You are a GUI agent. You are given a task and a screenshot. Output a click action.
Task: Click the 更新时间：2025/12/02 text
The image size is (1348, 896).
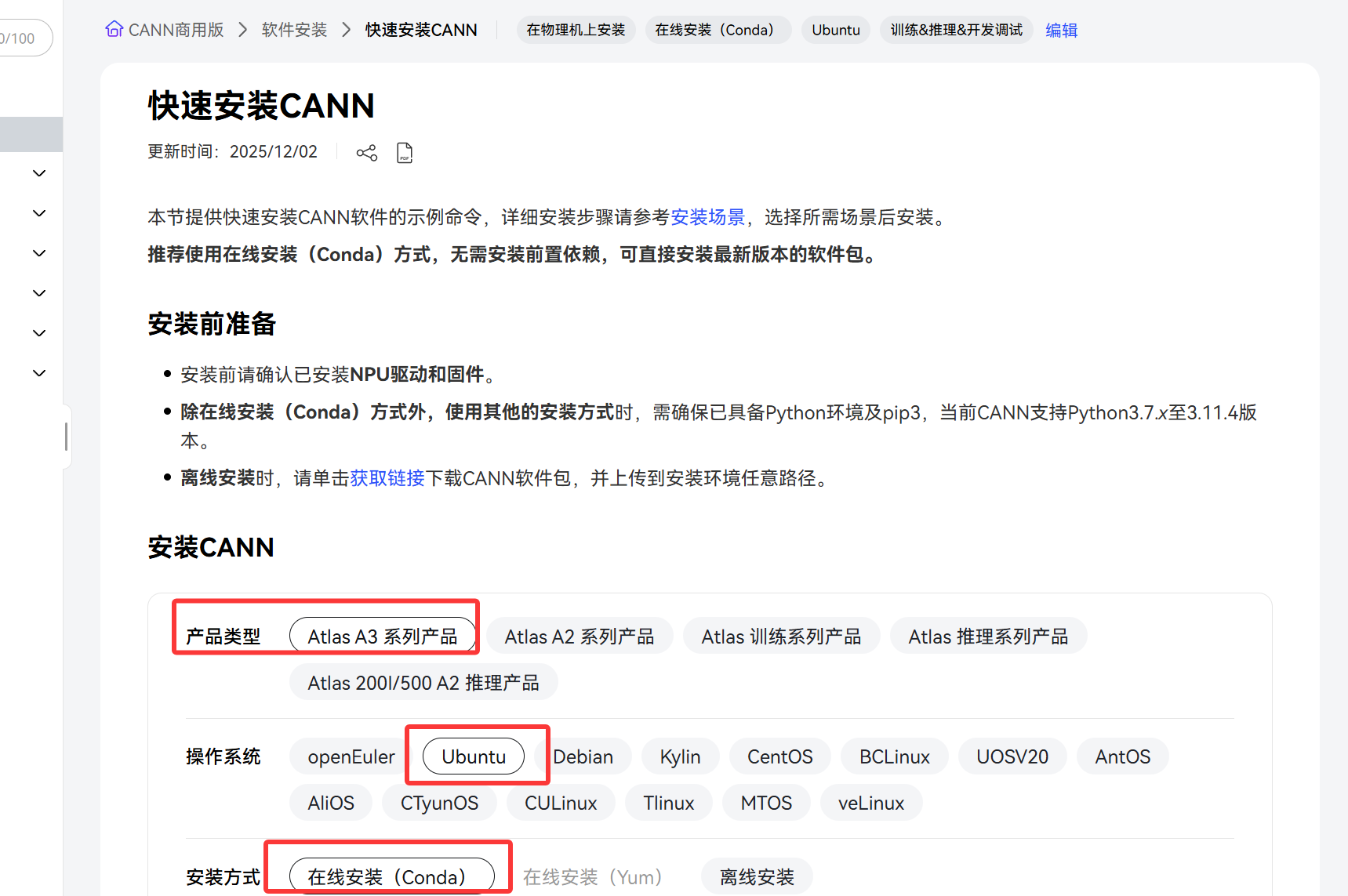[233, 151]
